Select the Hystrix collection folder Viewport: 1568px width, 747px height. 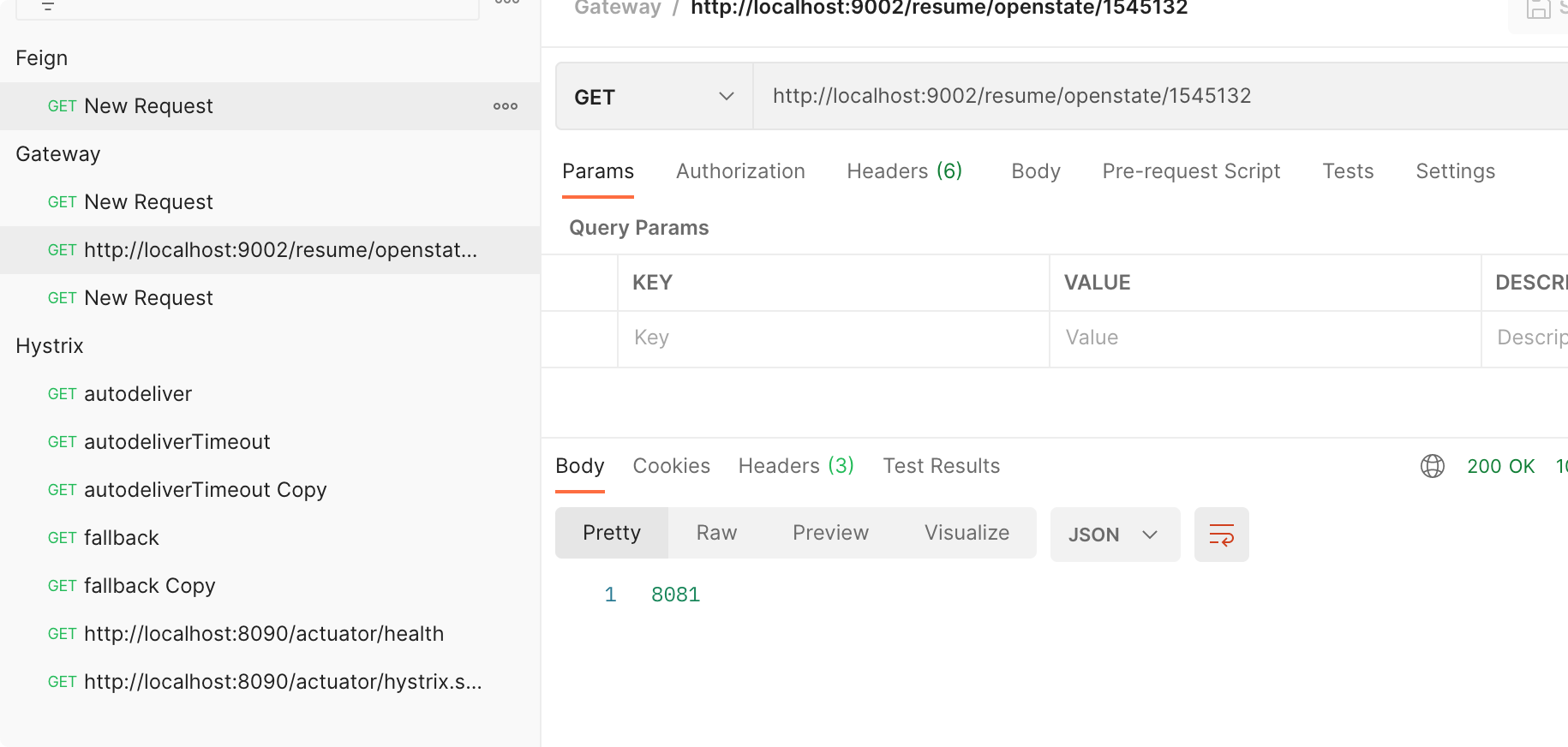[50, 346]
